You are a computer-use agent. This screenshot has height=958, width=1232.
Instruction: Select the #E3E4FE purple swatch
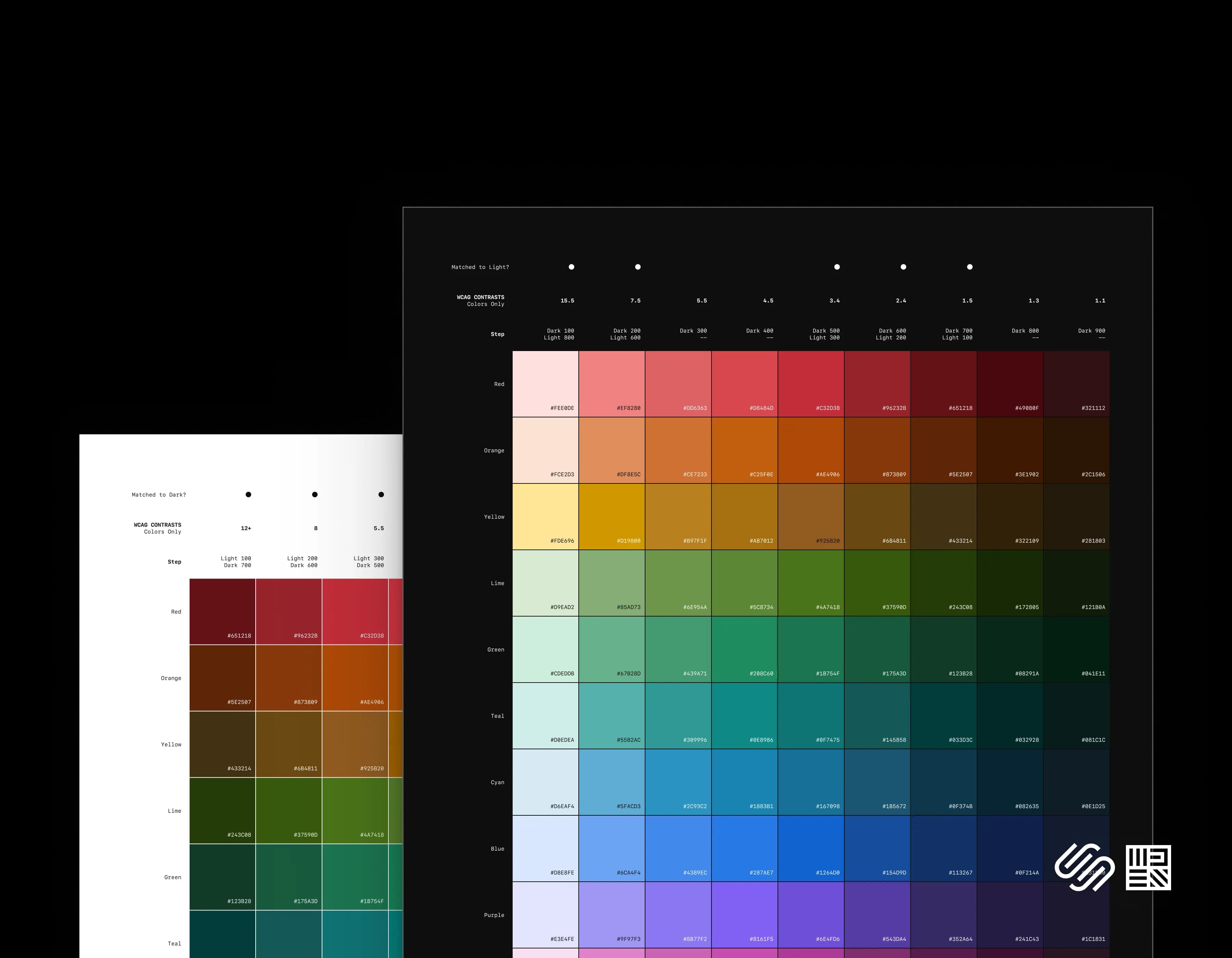pos(546,915)
